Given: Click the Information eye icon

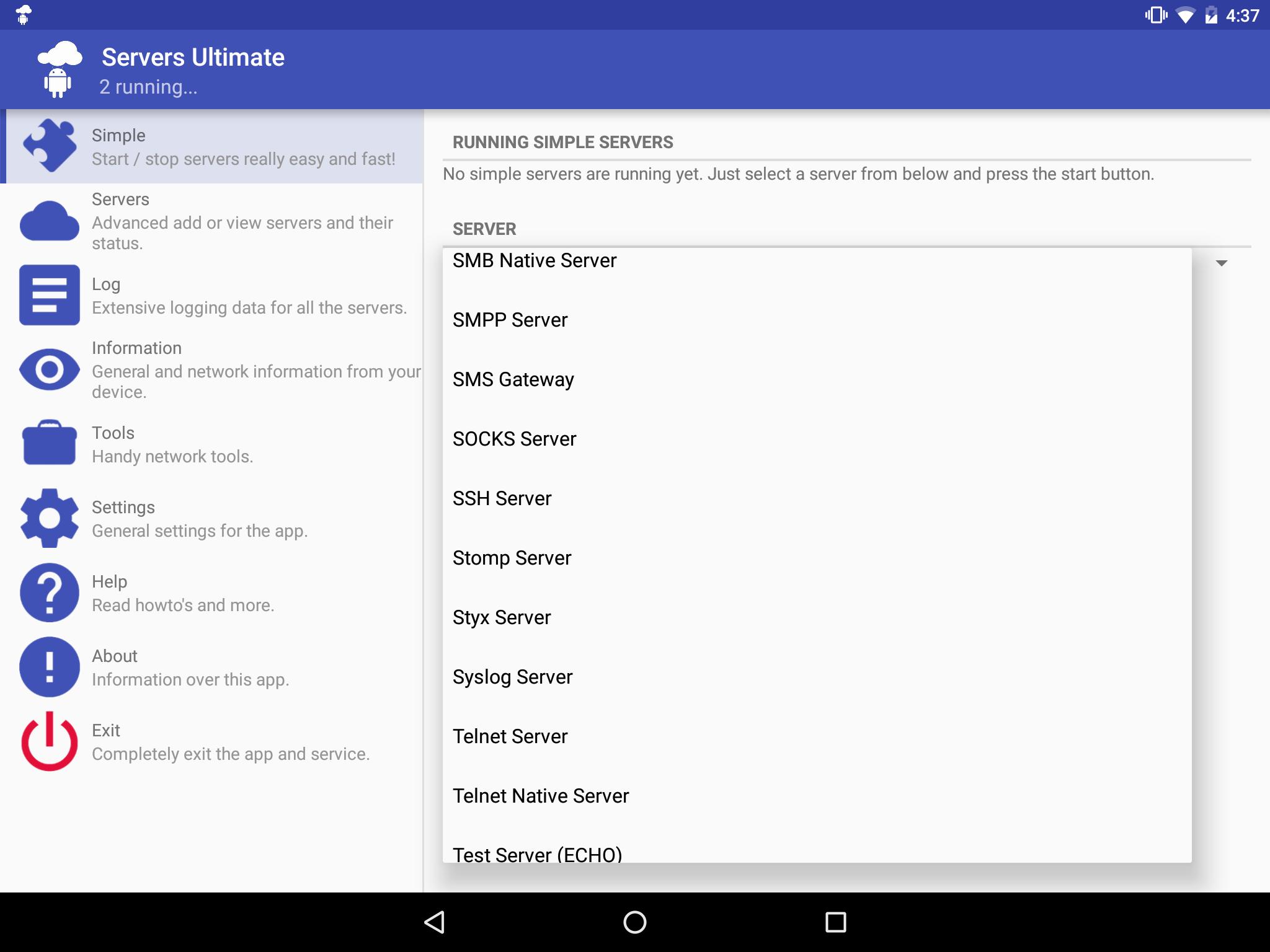Looking at the screenshot, I should click(x=50, y=369).
